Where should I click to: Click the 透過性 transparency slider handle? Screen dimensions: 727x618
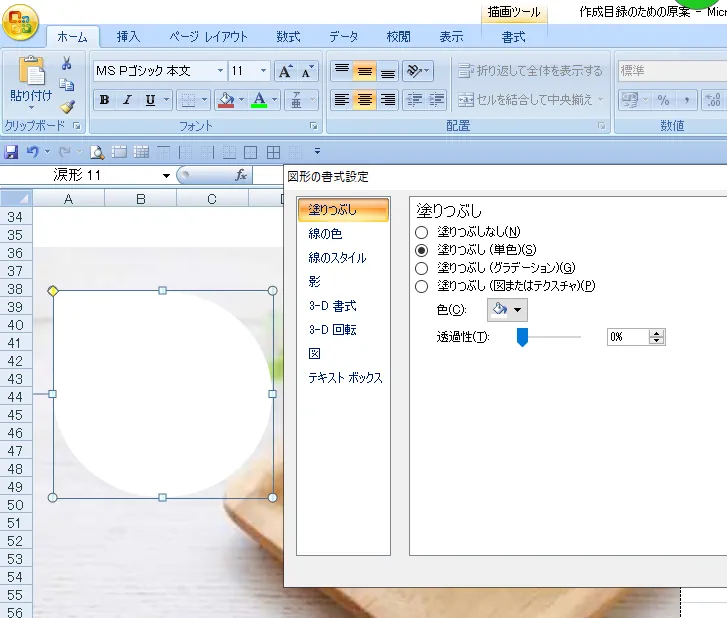click(522, 337)
